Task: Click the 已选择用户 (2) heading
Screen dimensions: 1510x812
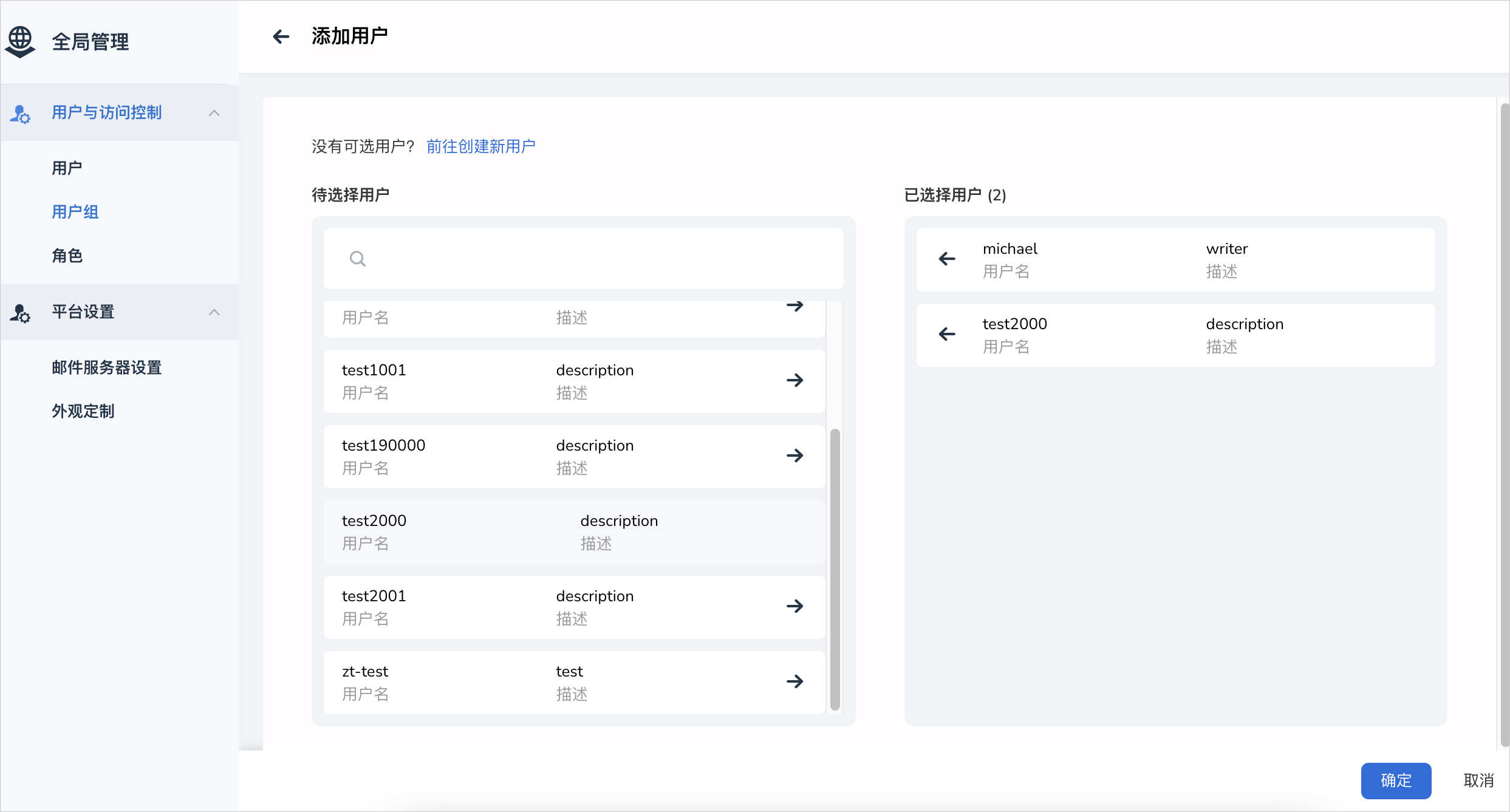Action: pyautogui.click(x=955, y=195)
